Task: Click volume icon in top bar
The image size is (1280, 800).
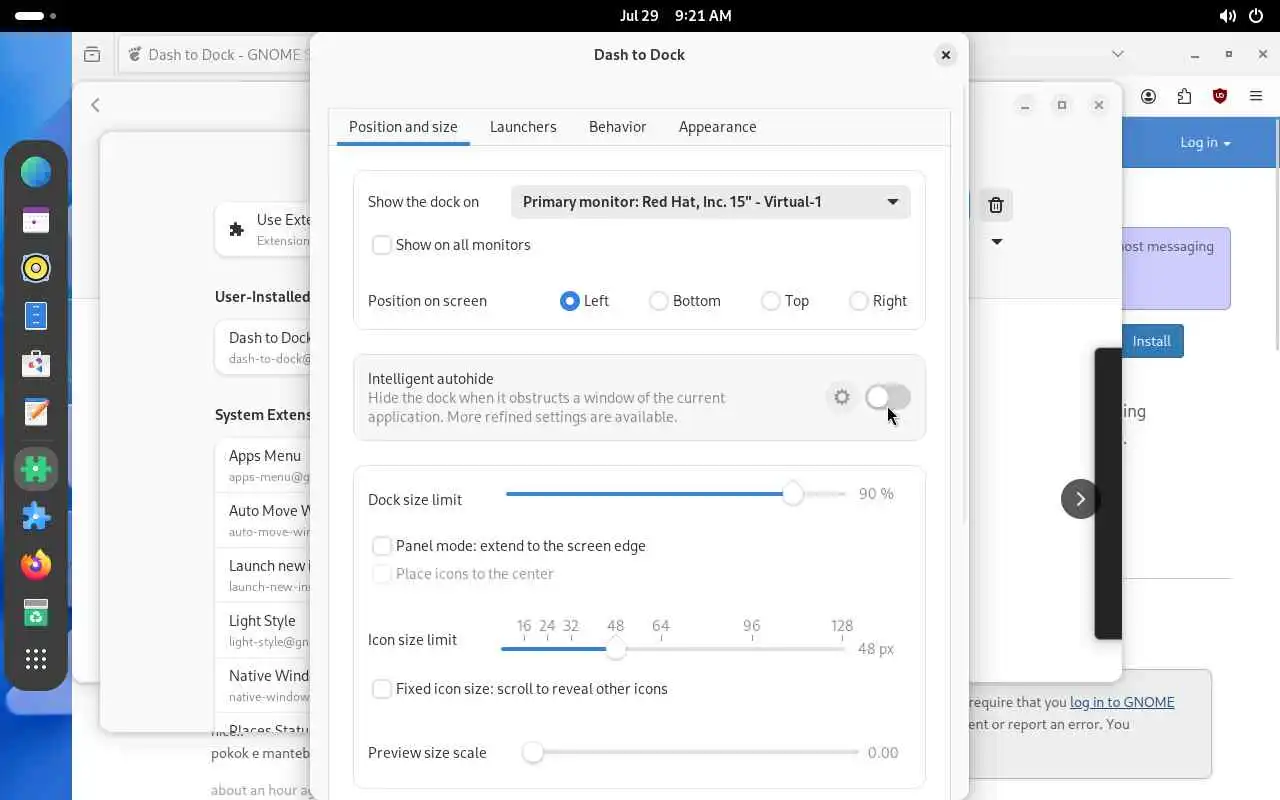Action: 1228,16
